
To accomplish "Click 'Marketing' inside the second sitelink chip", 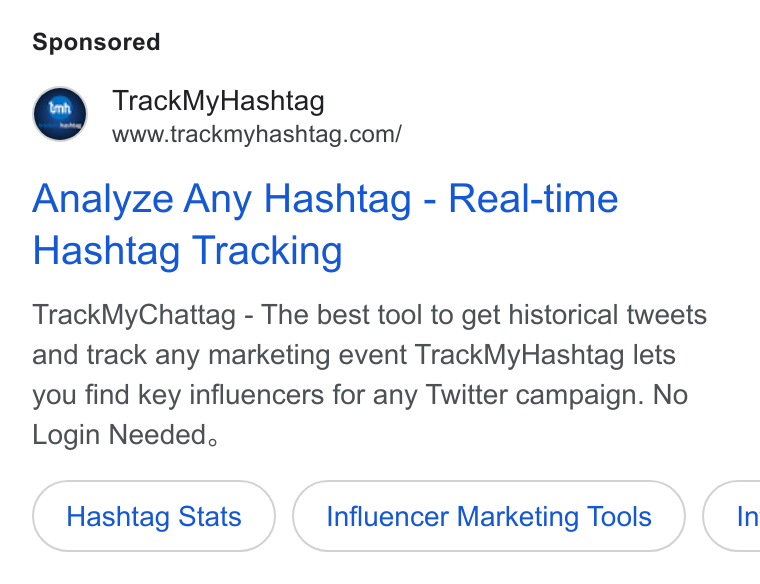I will (x=517, y=517).
